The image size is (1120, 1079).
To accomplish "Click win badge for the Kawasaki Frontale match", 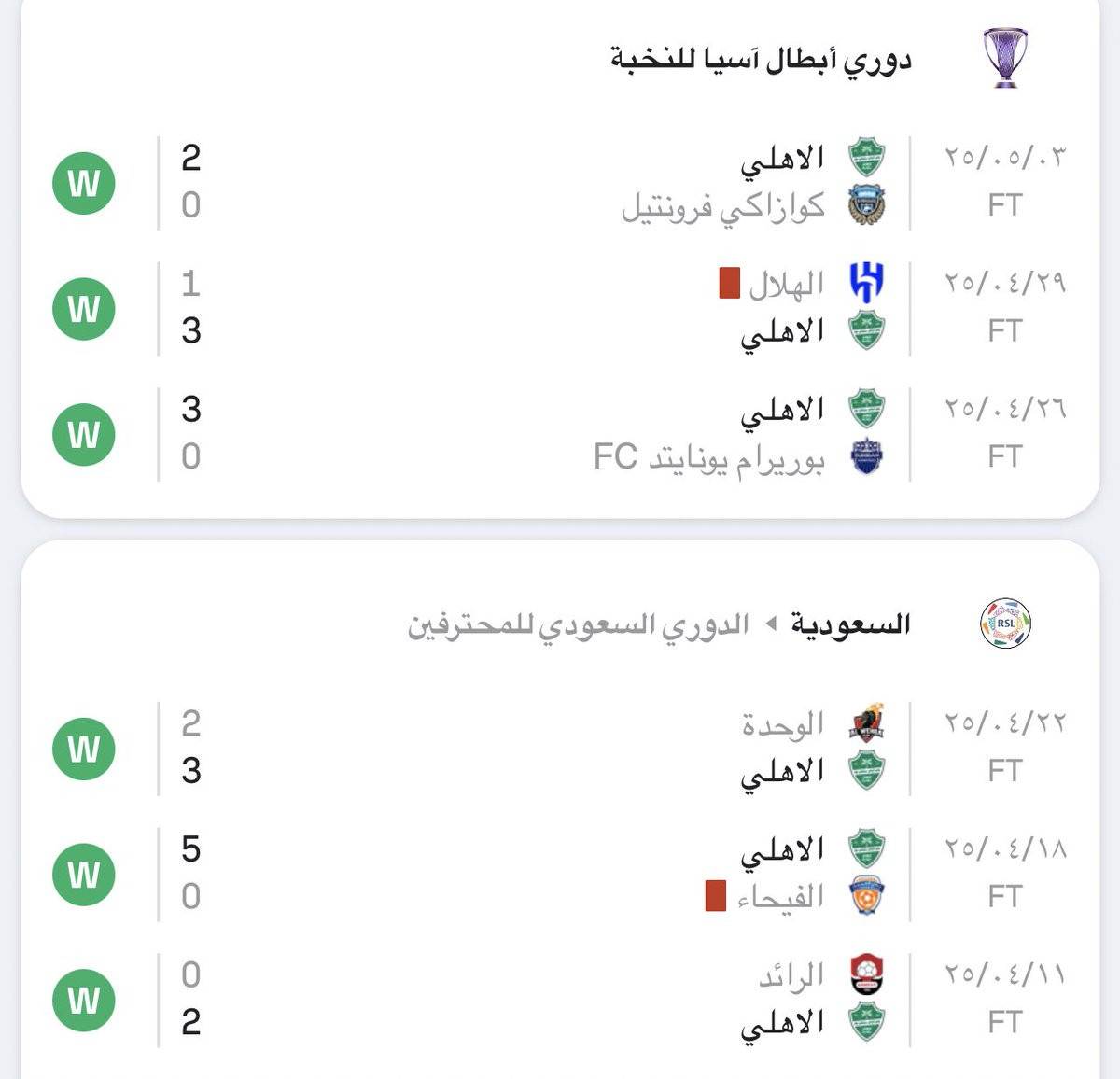I will pos(84,183).
